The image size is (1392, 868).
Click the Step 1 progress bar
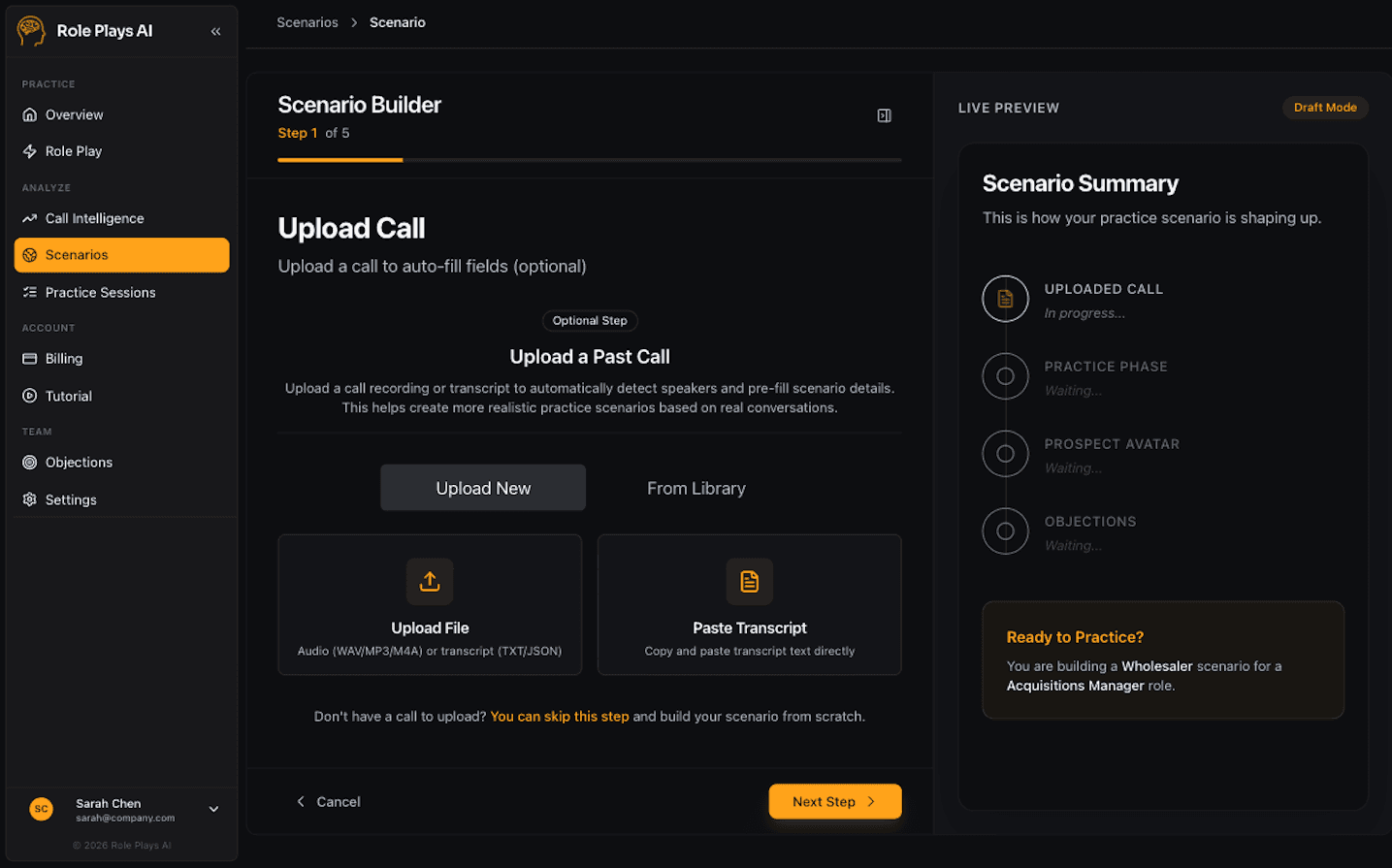coord(340,159)
